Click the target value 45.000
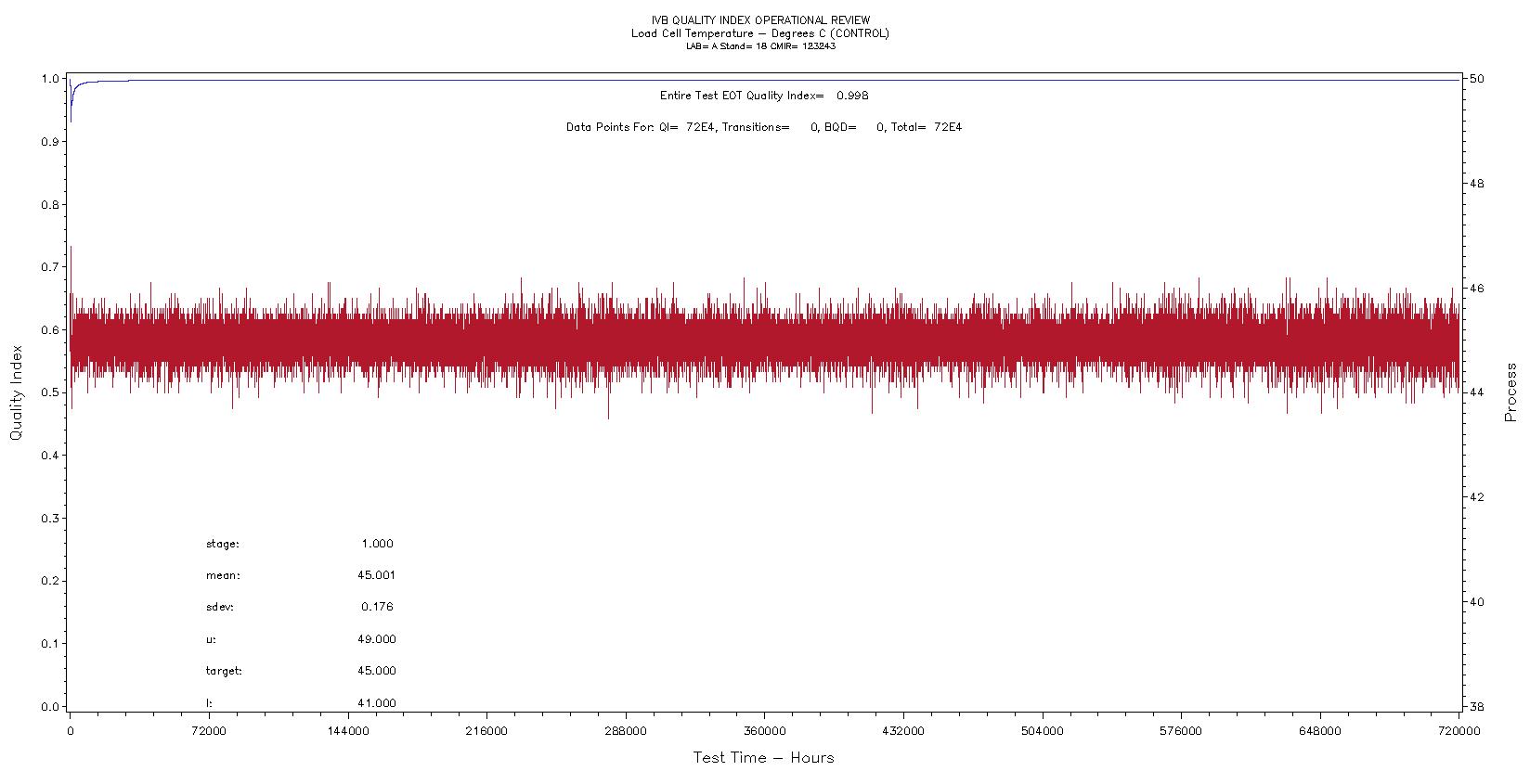The image size is (1530, 784). point(376,671)
